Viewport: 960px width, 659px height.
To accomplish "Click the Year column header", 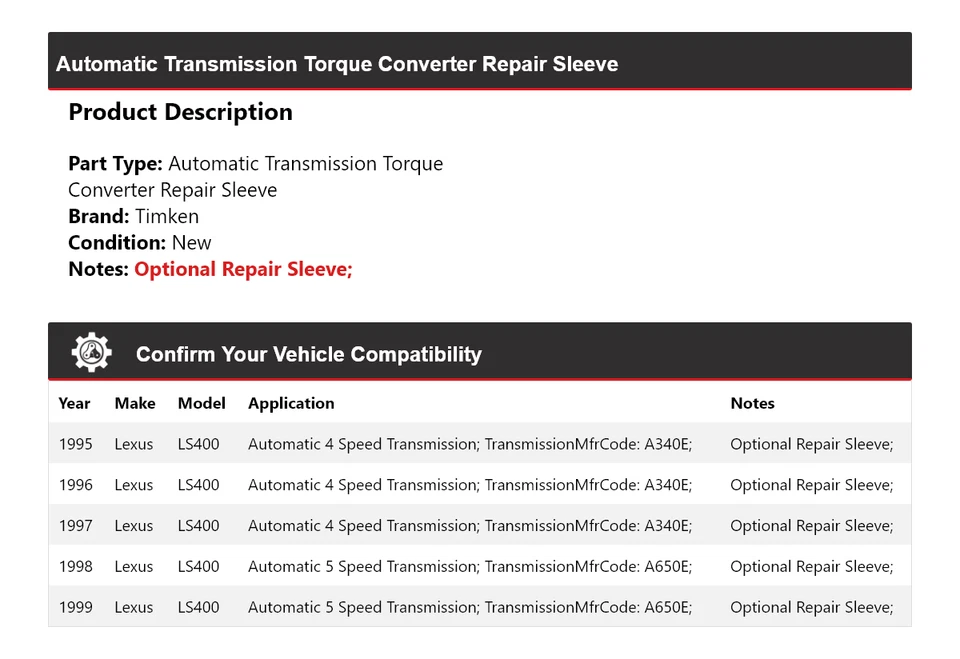I will tap(74, 403).
